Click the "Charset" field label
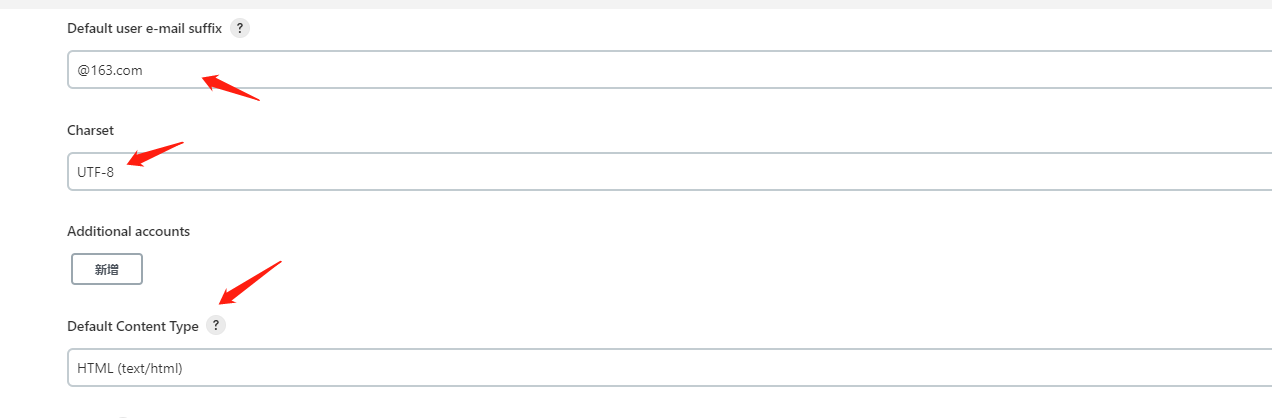Screen dimensions: 1272x418 [x=90, y=130]
